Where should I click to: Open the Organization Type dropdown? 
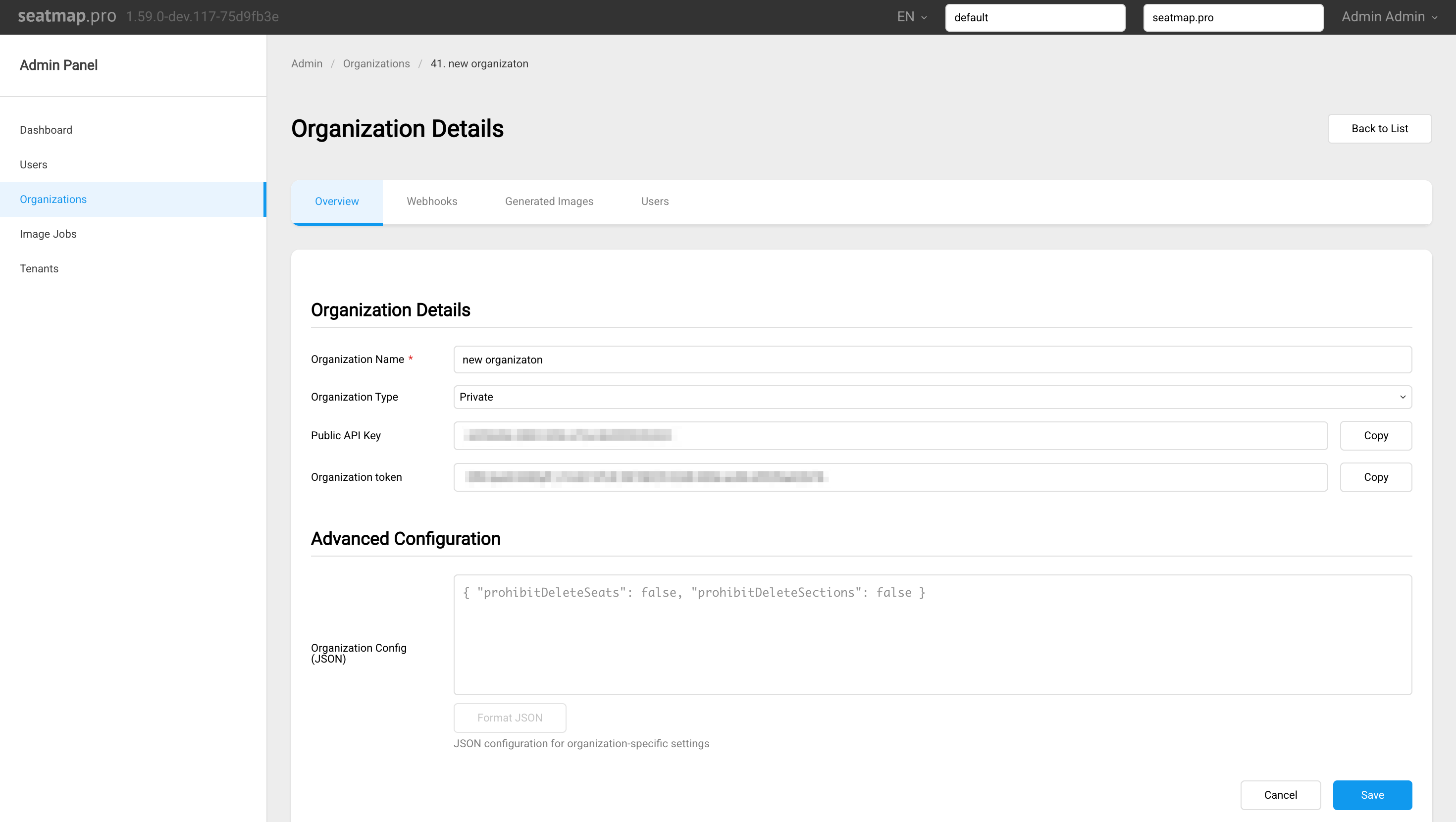pos(932,397)
